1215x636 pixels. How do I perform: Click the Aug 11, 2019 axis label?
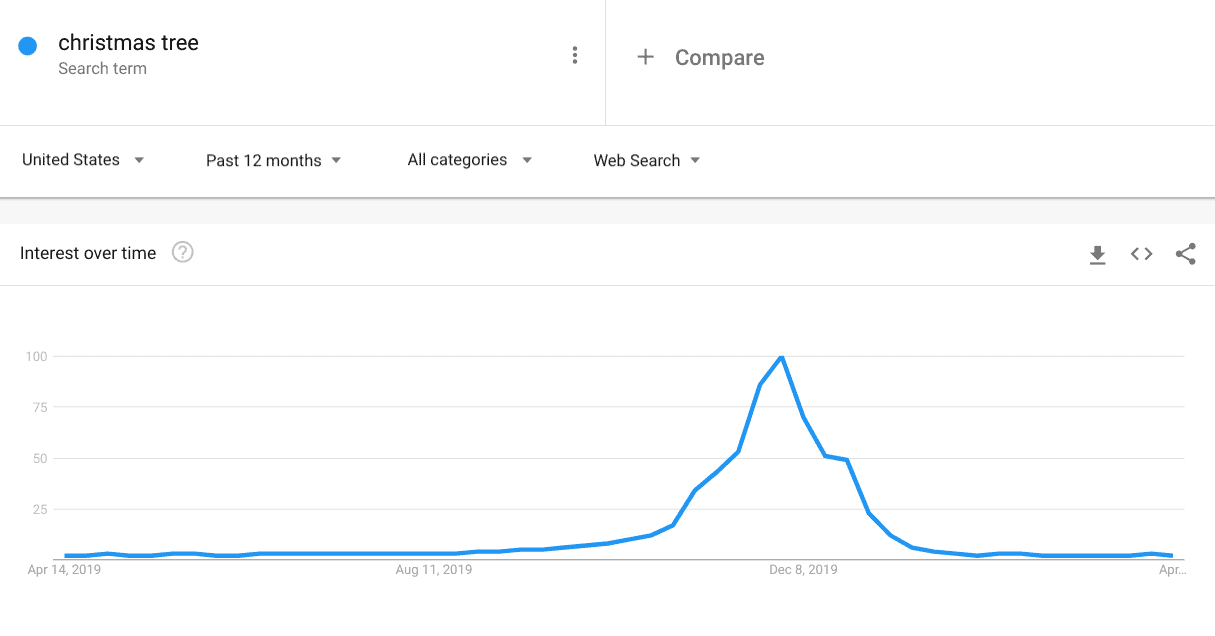pyautogui.click(x=434, y=570)
